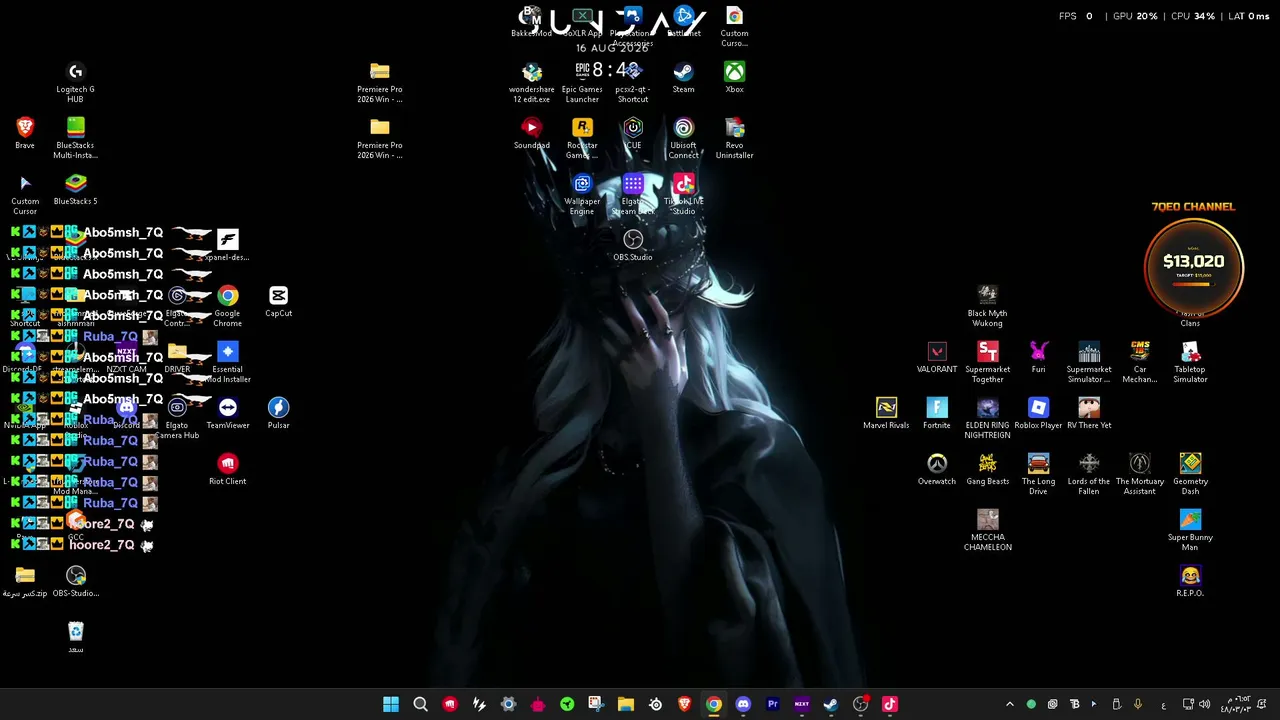Launch OBS Studio from the desktop icon
This screenshot has height=720, width=1280.
pyautogui.click(x=633, y=245)
